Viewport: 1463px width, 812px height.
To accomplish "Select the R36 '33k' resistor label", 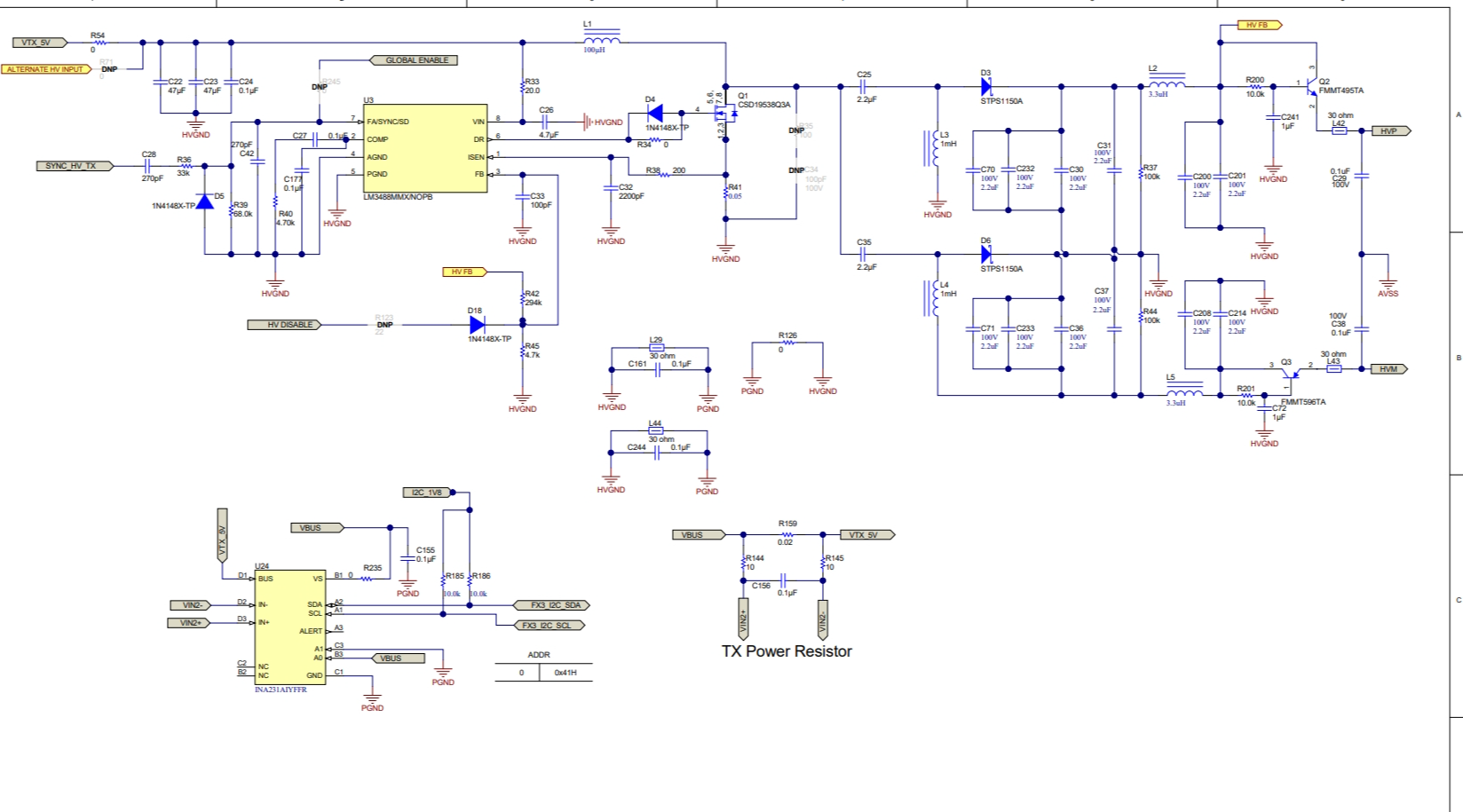I will 184,173.
